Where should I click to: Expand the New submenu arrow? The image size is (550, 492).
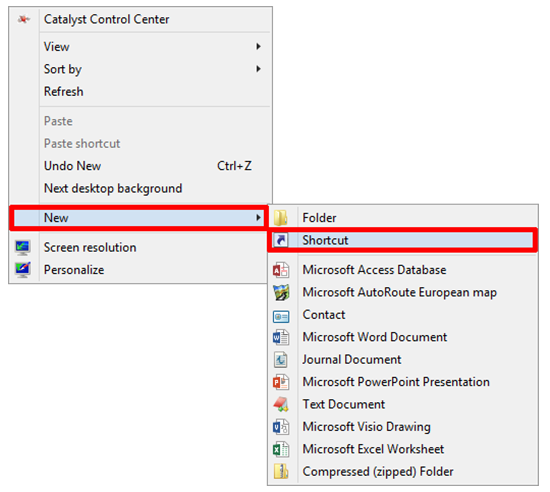pyautogui.click(x=259, y=218)
